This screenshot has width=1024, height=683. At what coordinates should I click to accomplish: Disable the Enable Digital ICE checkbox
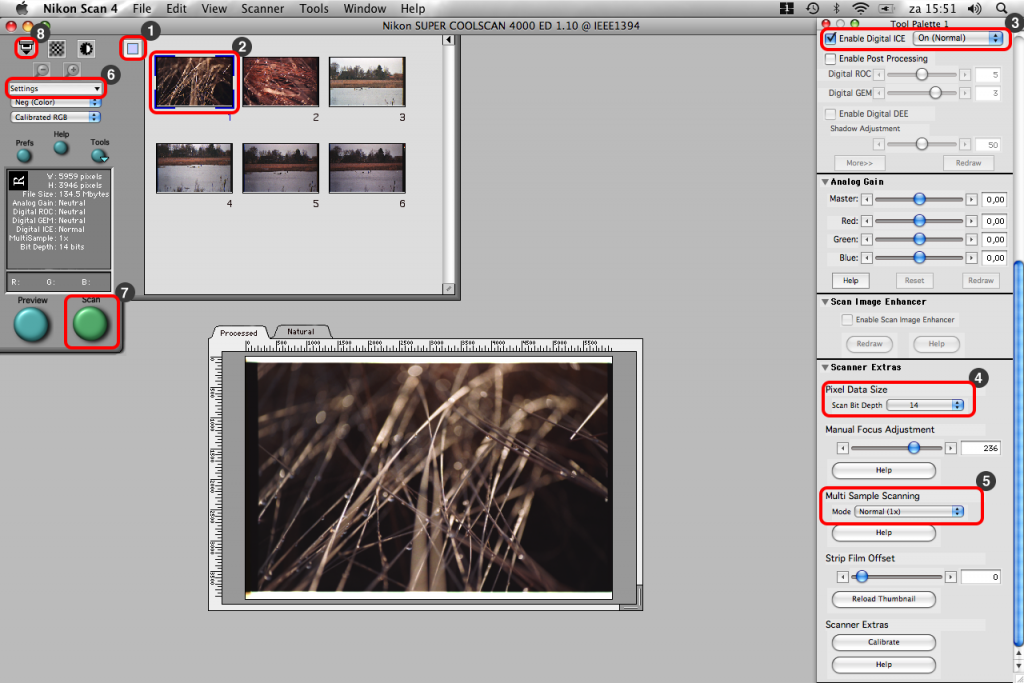click(831, 38)
